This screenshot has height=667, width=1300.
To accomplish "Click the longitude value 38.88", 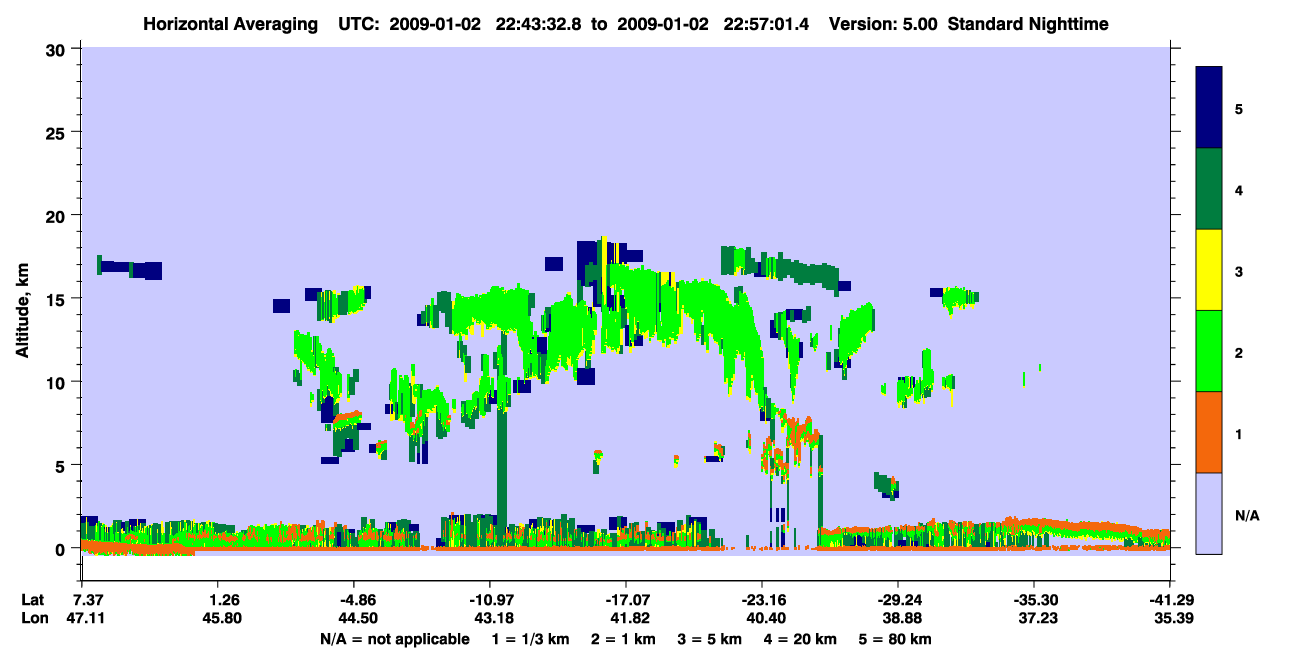I will click(901, 619).
